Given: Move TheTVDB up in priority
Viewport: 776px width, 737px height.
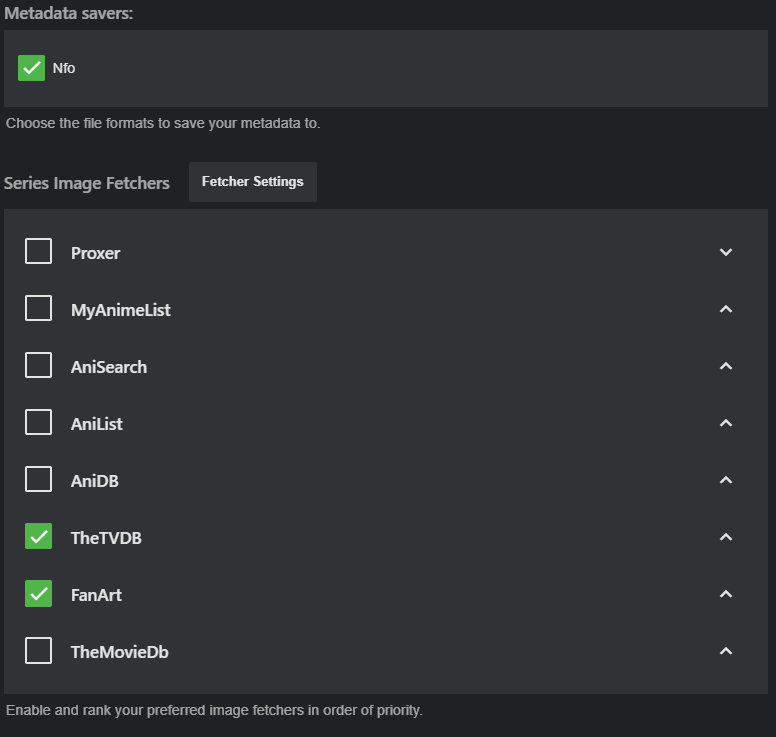Looking at the screenshot, I should coord(726,537).
